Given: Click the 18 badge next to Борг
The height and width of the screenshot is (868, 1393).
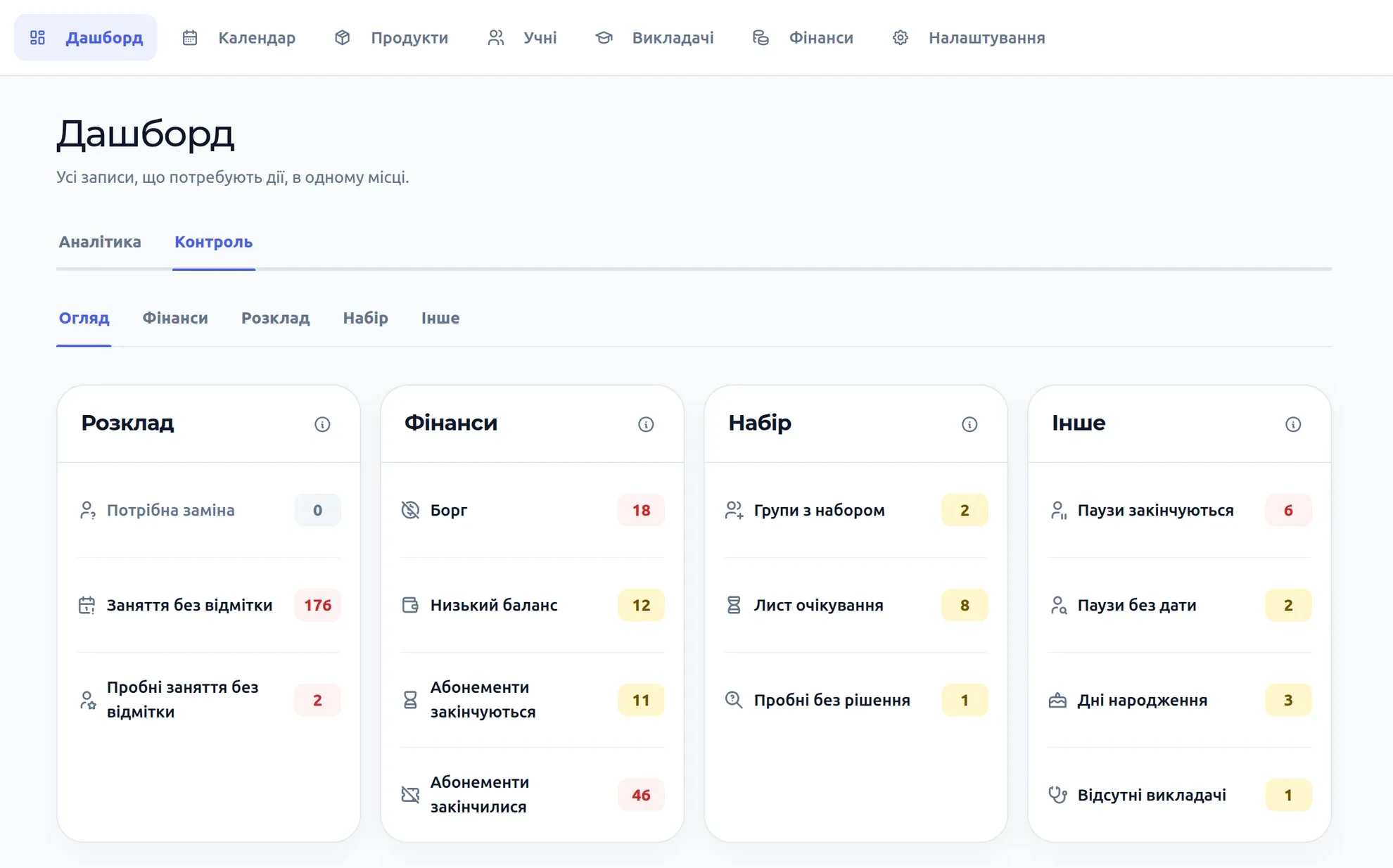Looking at the screenshot, I should coord(641,510).
